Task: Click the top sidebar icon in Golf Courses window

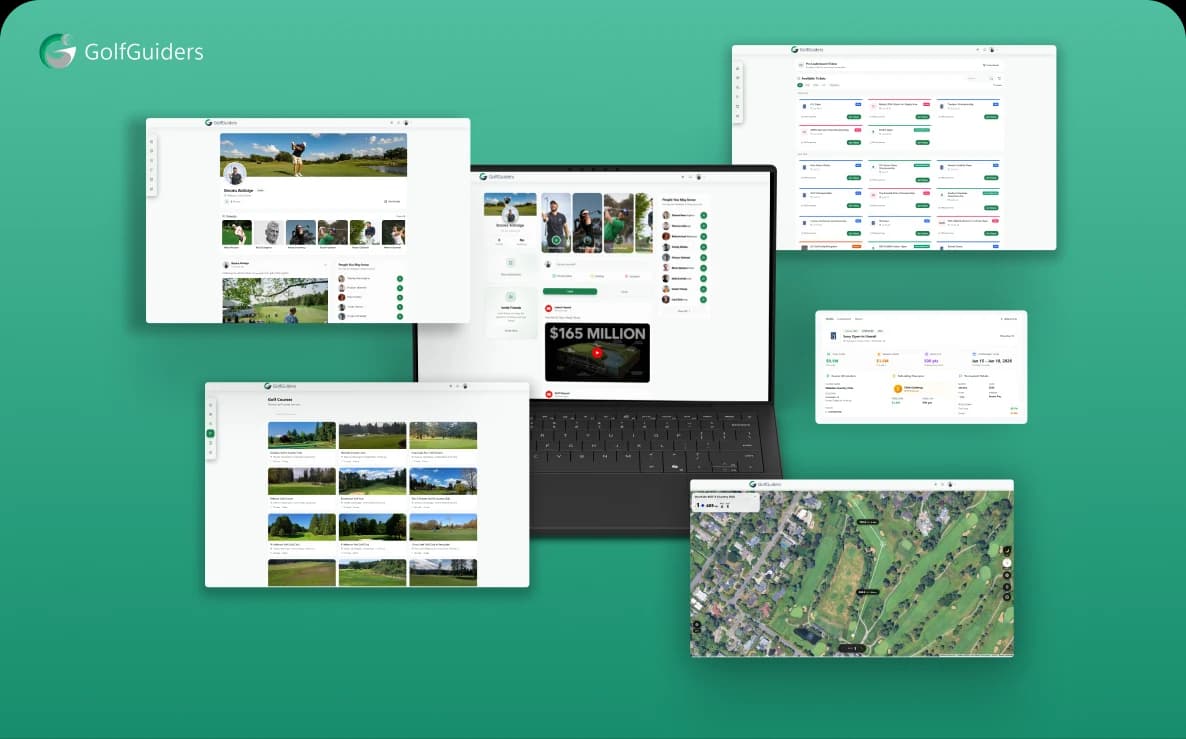Action: click(210, 405)
